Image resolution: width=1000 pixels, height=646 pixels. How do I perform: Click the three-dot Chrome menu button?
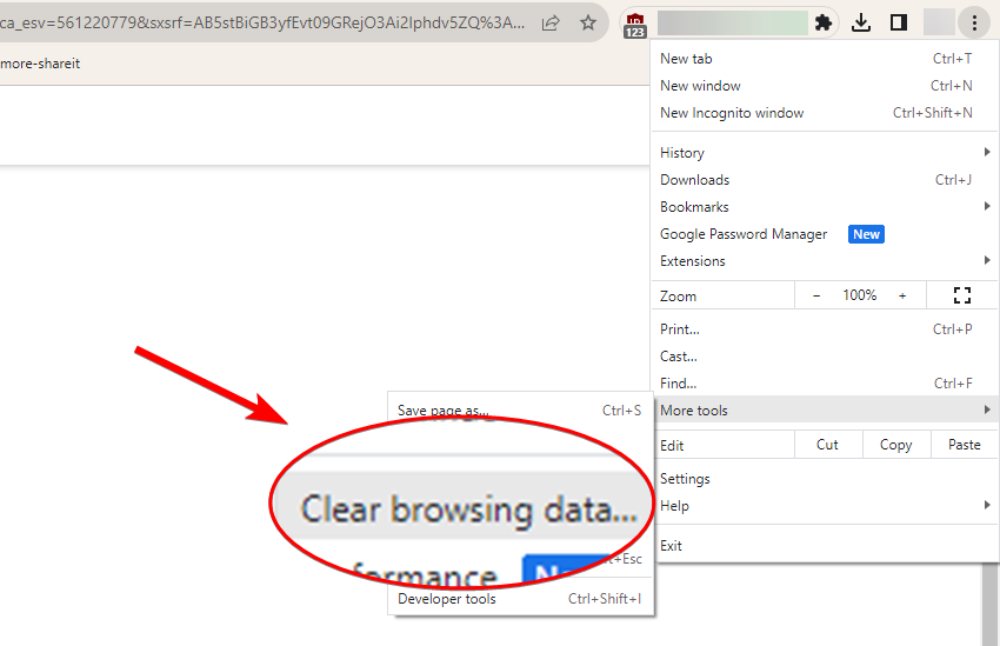(973, 23)
